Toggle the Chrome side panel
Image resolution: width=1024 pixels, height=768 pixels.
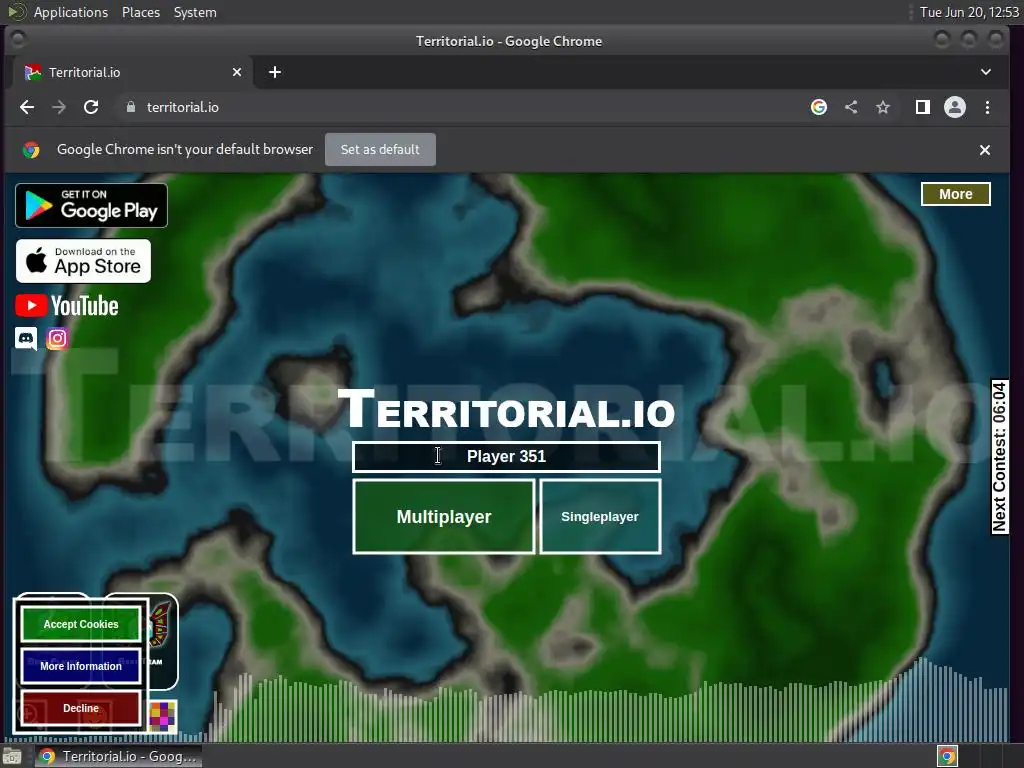[x=923, y=107]
